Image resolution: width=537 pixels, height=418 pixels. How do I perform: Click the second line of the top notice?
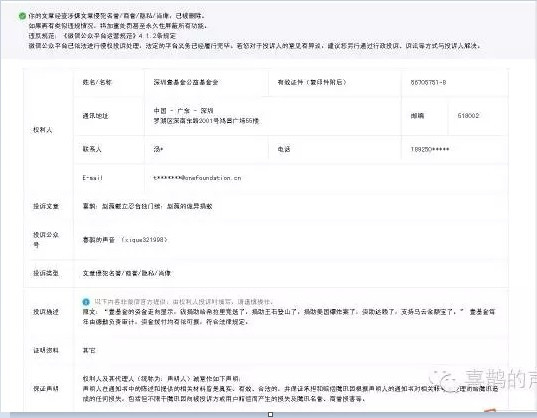pos(118,26)
